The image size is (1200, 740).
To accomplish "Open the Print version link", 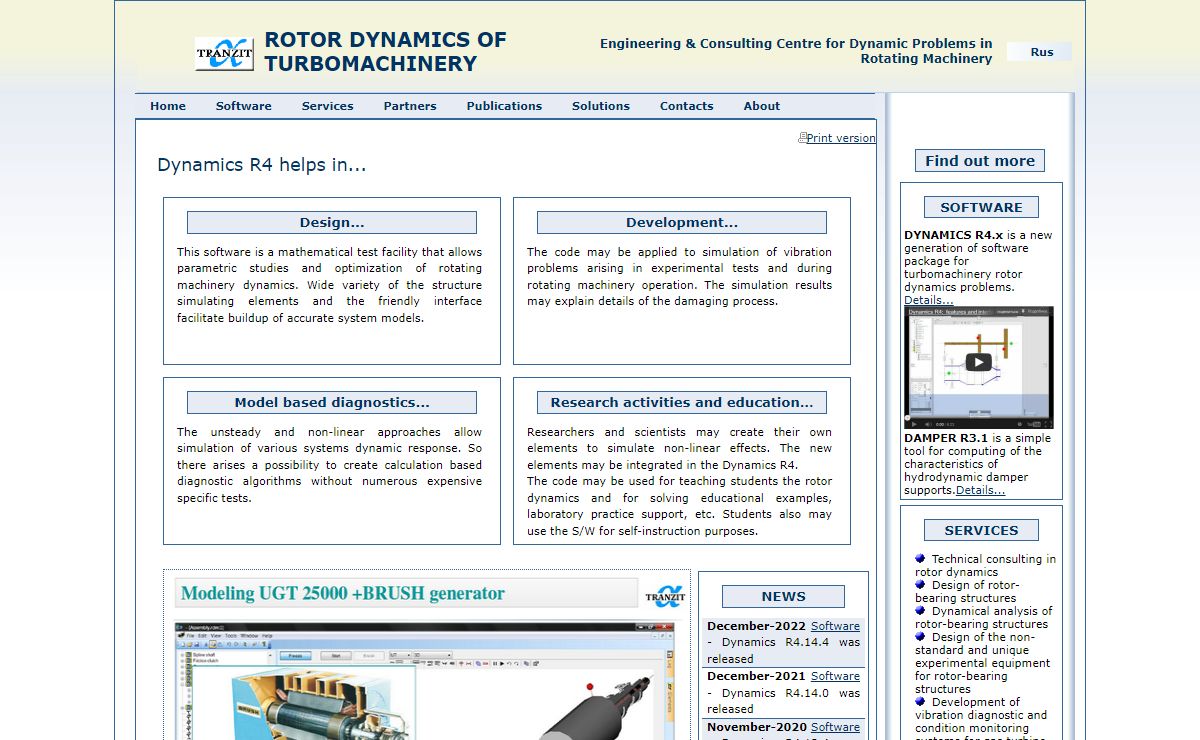I will [x=841, y=138].
